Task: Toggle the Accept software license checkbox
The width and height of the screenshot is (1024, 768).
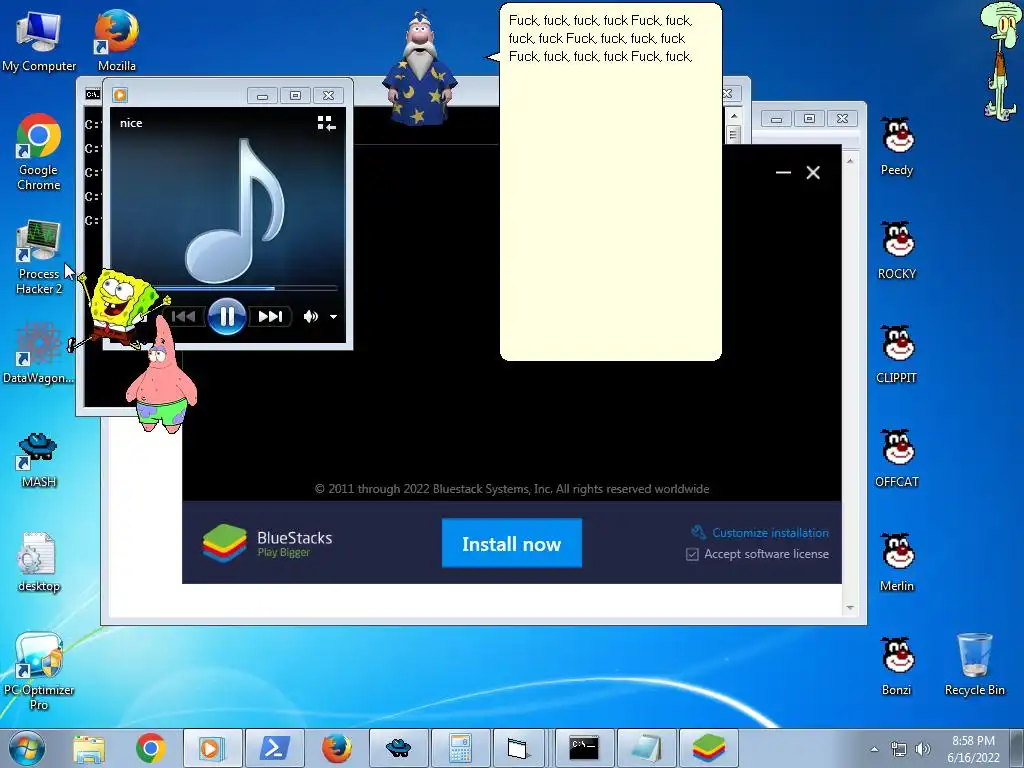Action: pos(692,554)
